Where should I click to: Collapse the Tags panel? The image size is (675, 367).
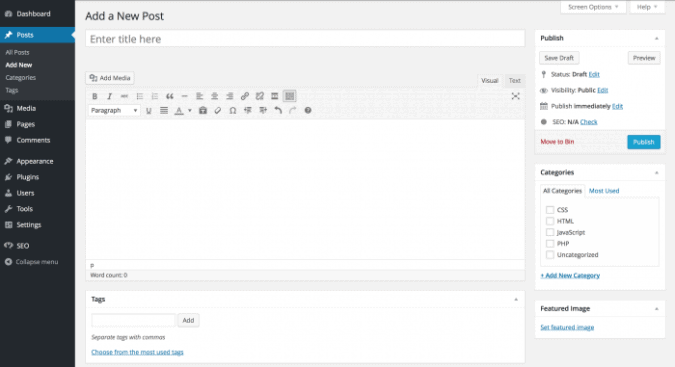516,299
